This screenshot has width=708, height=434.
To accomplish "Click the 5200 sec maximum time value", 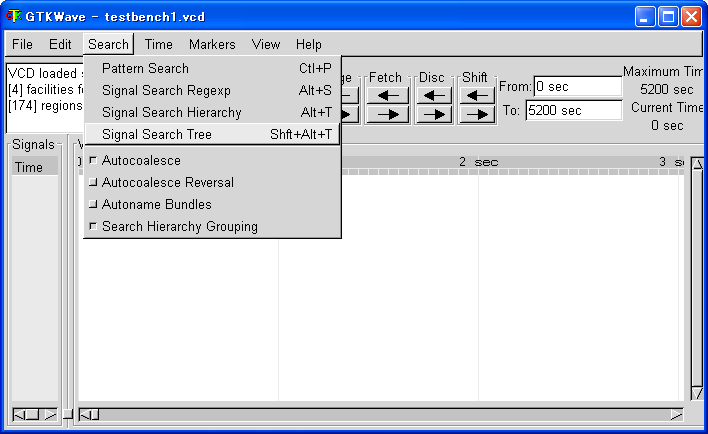I will click(666, 89).
